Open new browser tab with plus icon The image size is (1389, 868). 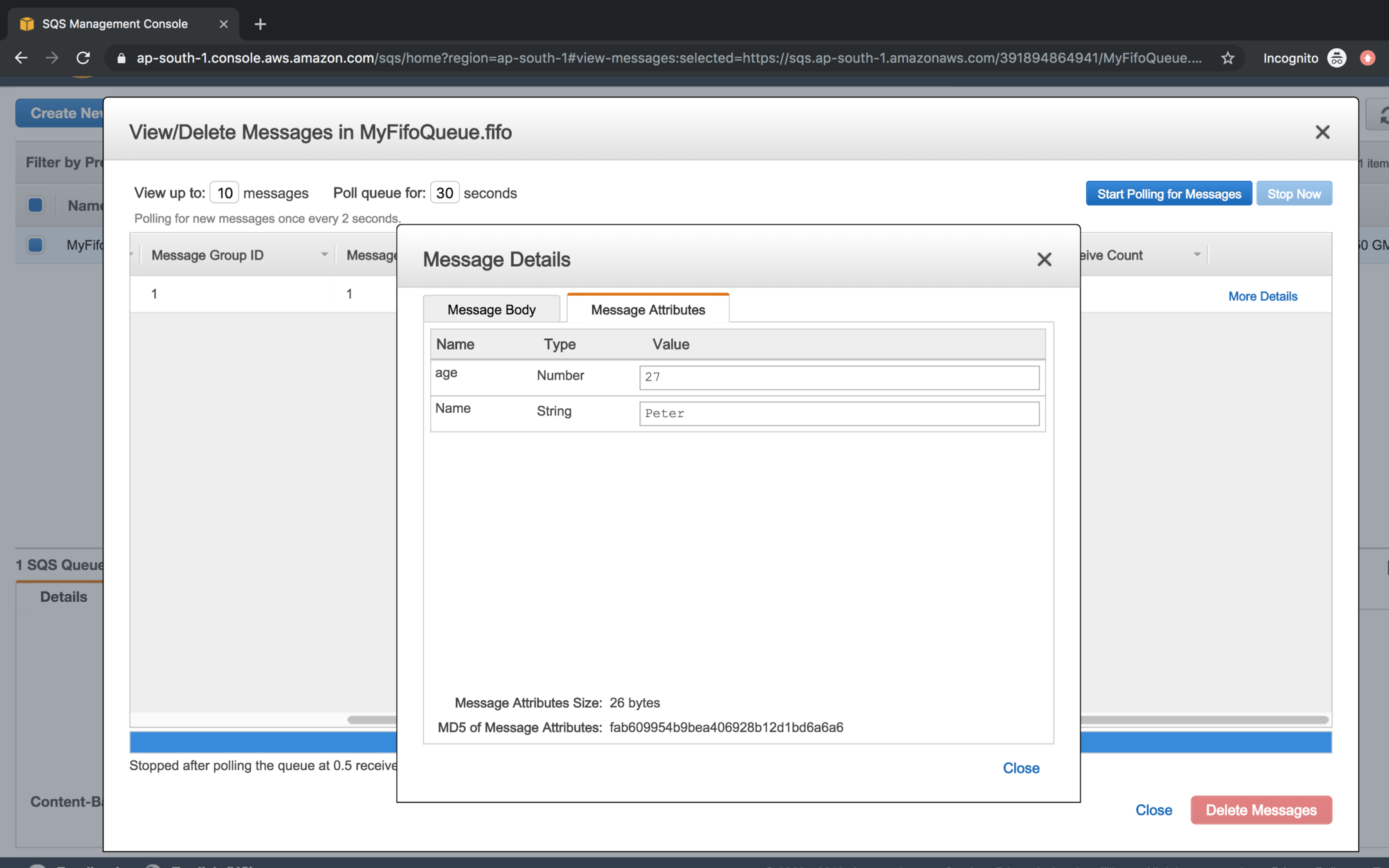click(260, 24)
